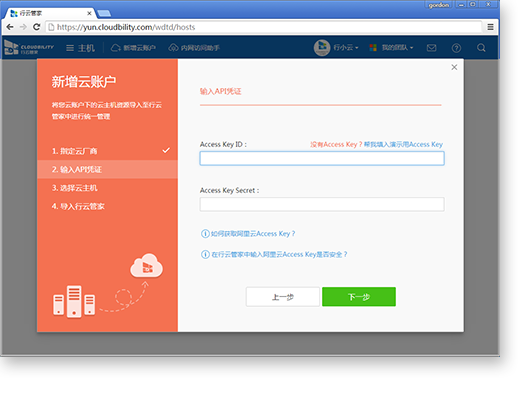Open the Access Key security question link

coord(279,255)
